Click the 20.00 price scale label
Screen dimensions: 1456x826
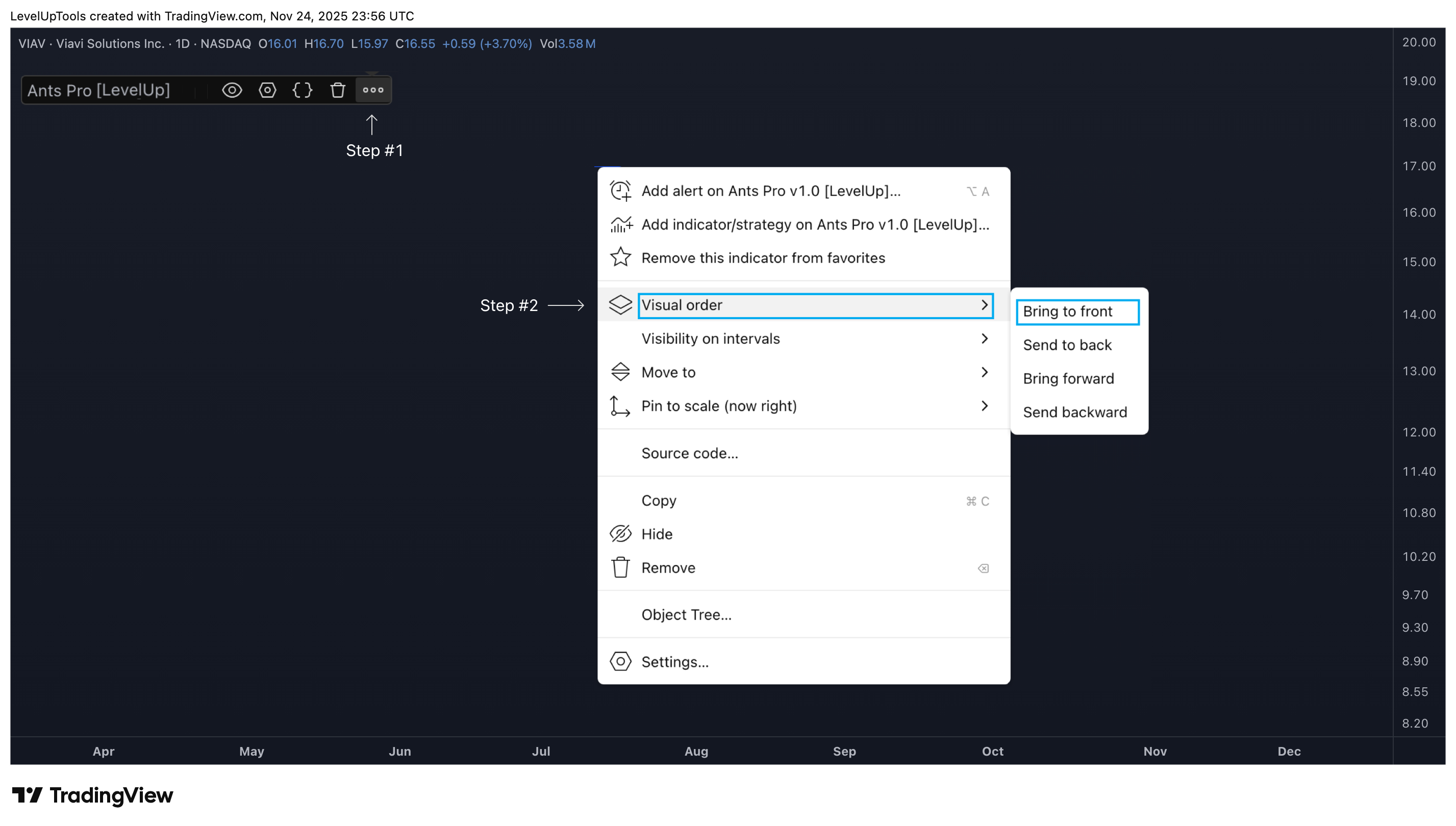[1419, 42]
